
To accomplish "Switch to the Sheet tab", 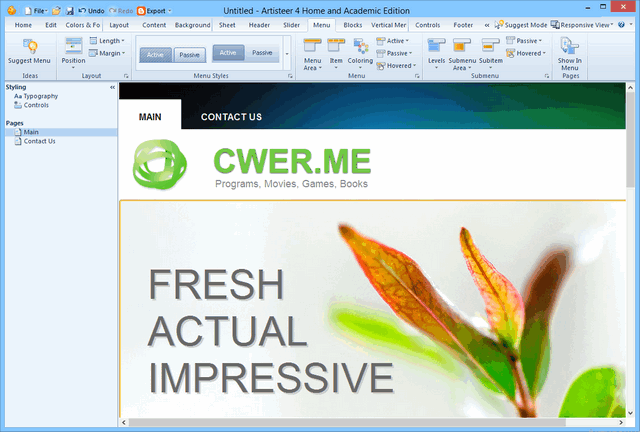I will tap(227, 25).
